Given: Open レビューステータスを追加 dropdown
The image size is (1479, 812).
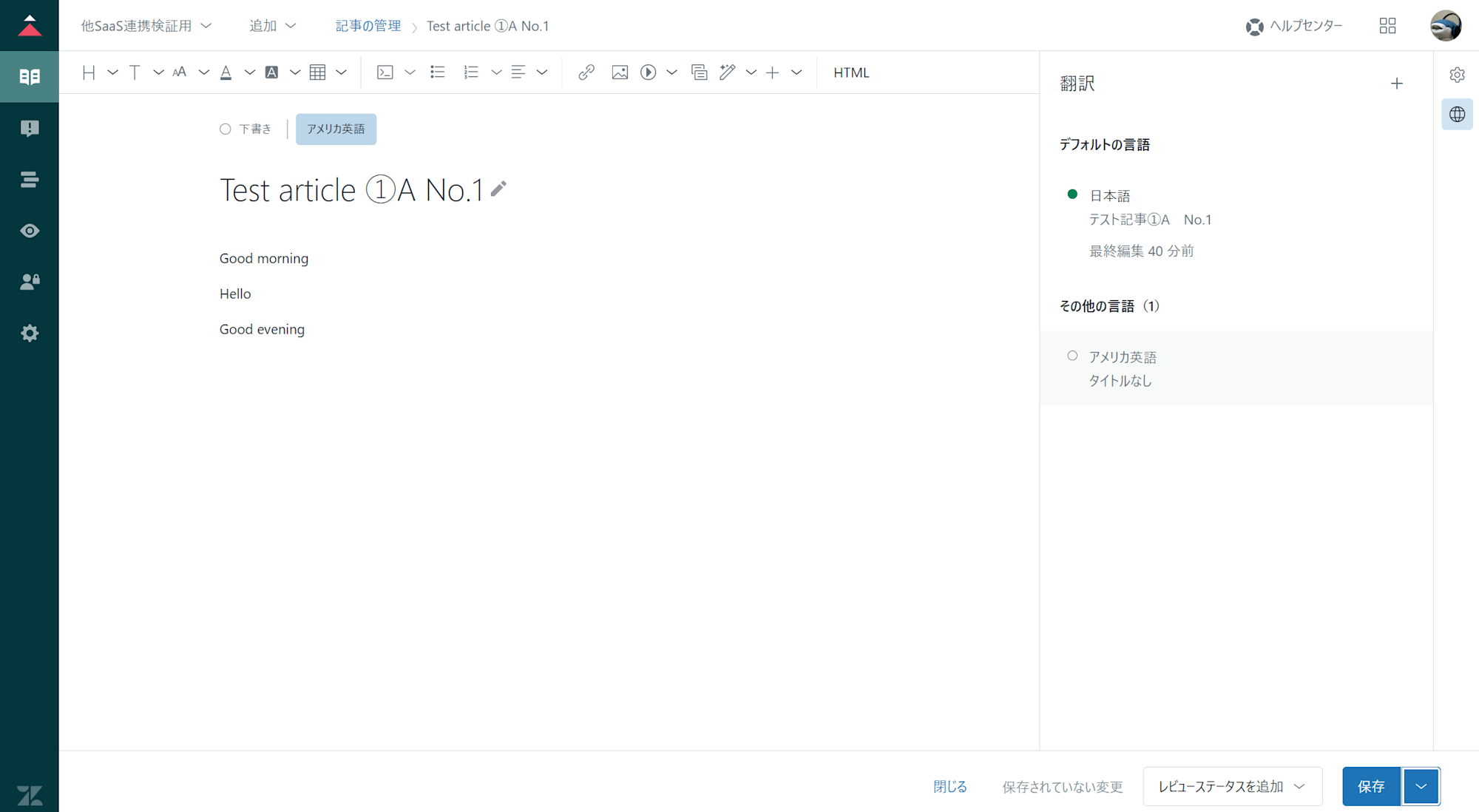Looking at the screenshot, I should 1232,787.
